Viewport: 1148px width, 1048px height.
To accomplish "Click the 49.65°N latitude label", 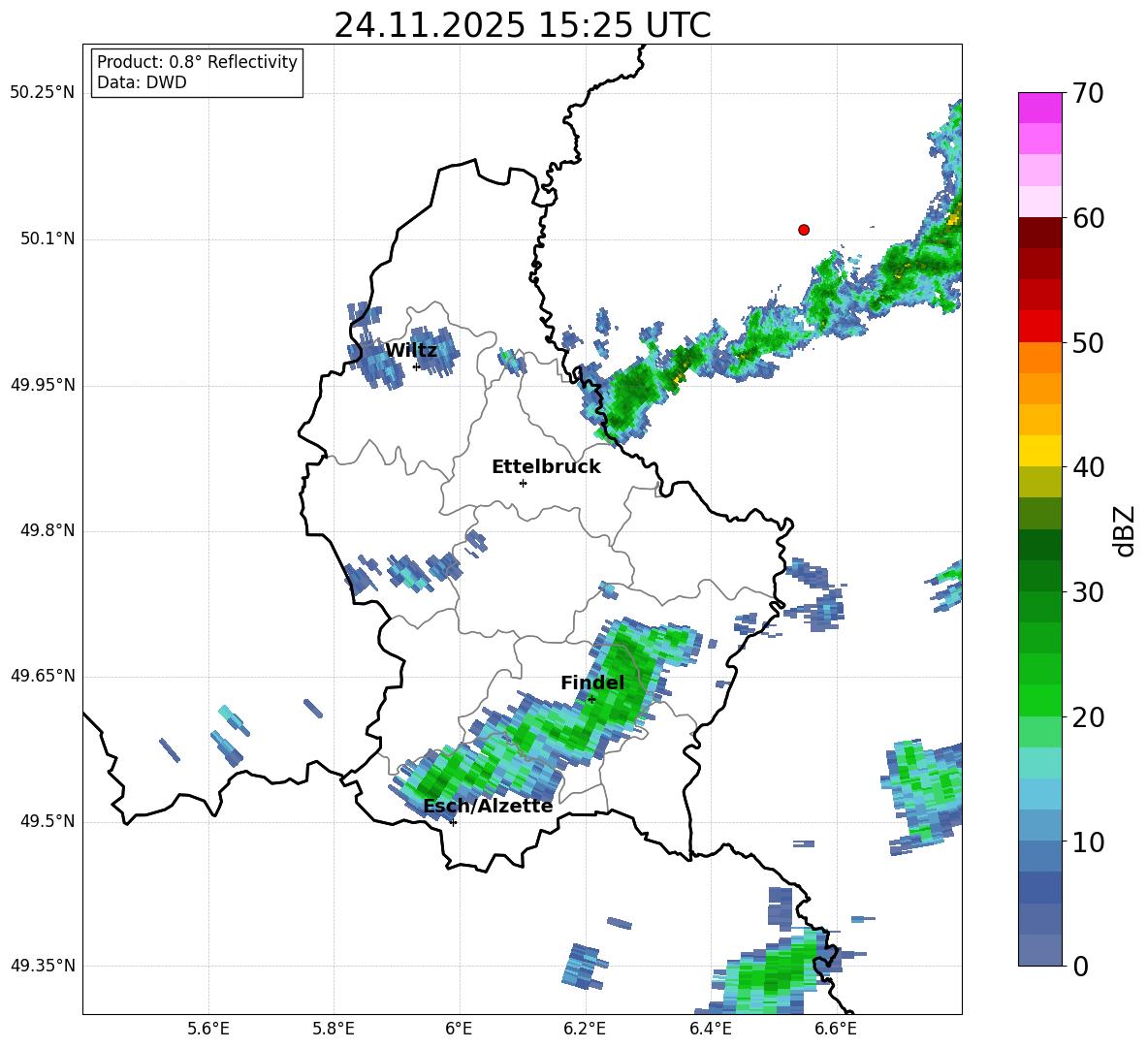I will [x=43, y=676].
